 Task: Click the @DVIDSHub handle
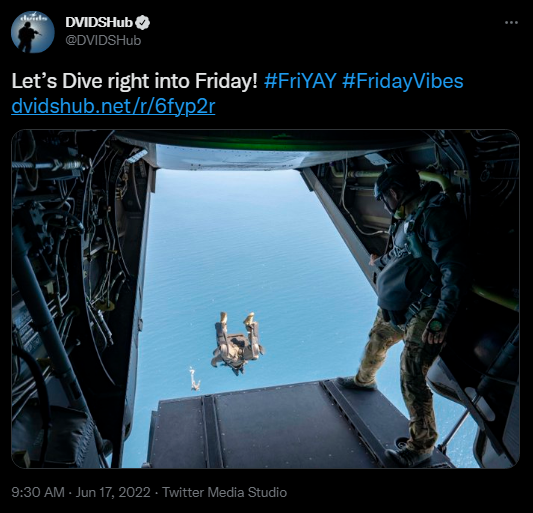click(x=103, y=40)
